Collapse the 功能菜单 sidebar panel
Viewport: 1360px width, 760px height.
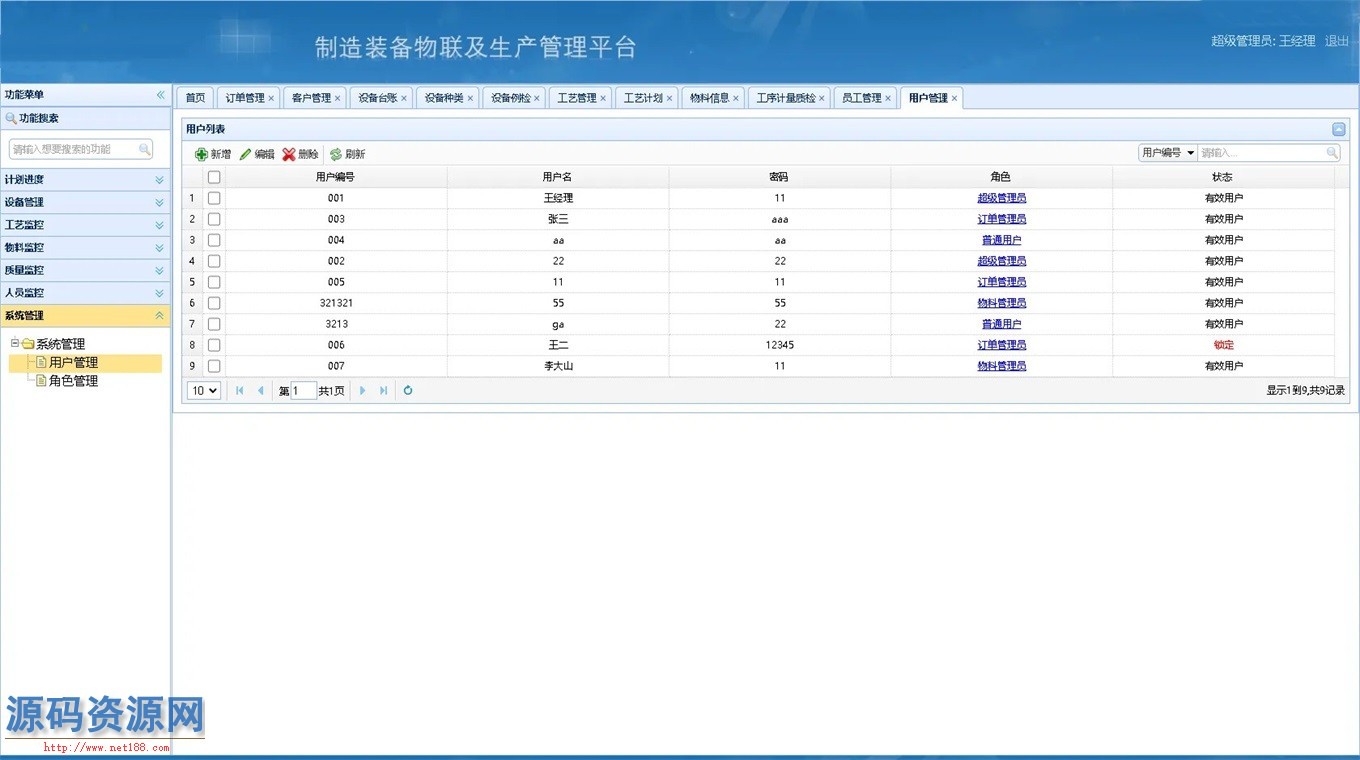(160, 95)
